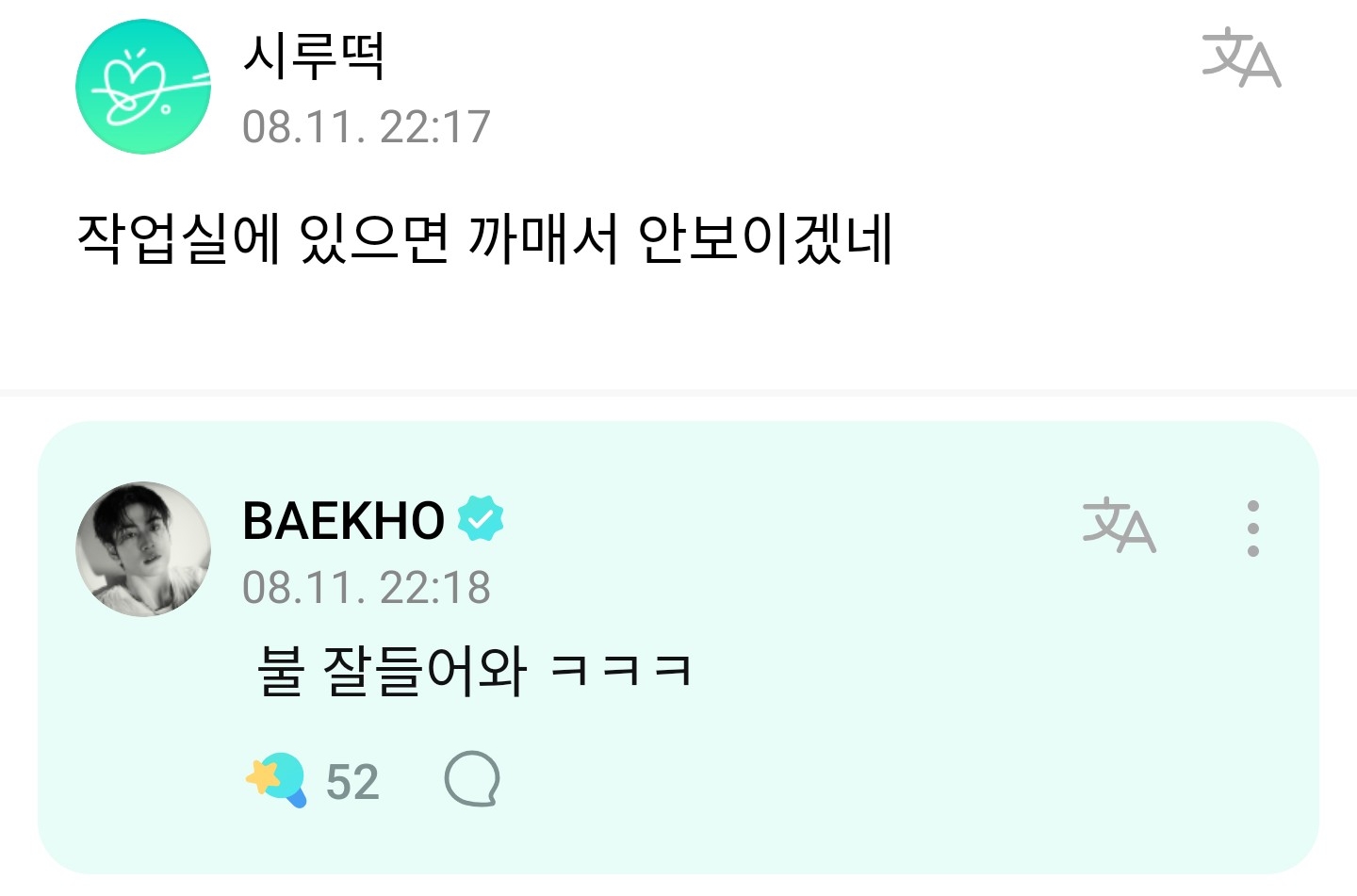Image resolution: width=1357 pixels, height=896 pixels.
Task: View BAEKHO's black-and-white profile photo
Action: 143,549
